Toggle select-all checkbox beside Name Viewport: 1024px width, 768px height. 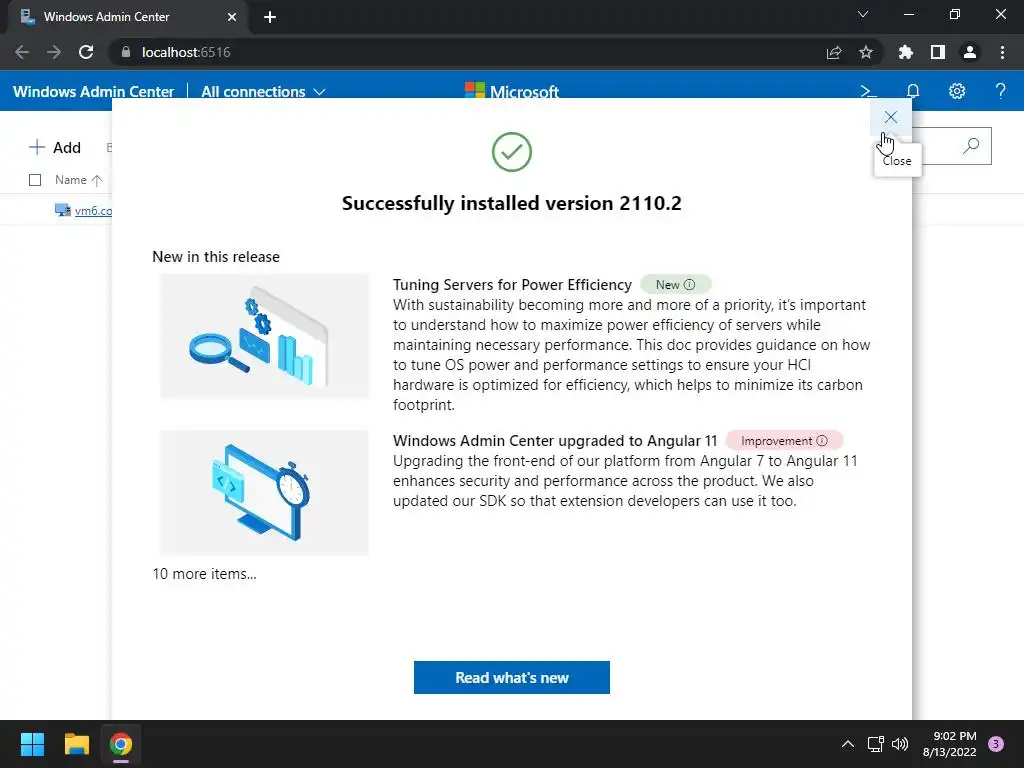point(35,180)
